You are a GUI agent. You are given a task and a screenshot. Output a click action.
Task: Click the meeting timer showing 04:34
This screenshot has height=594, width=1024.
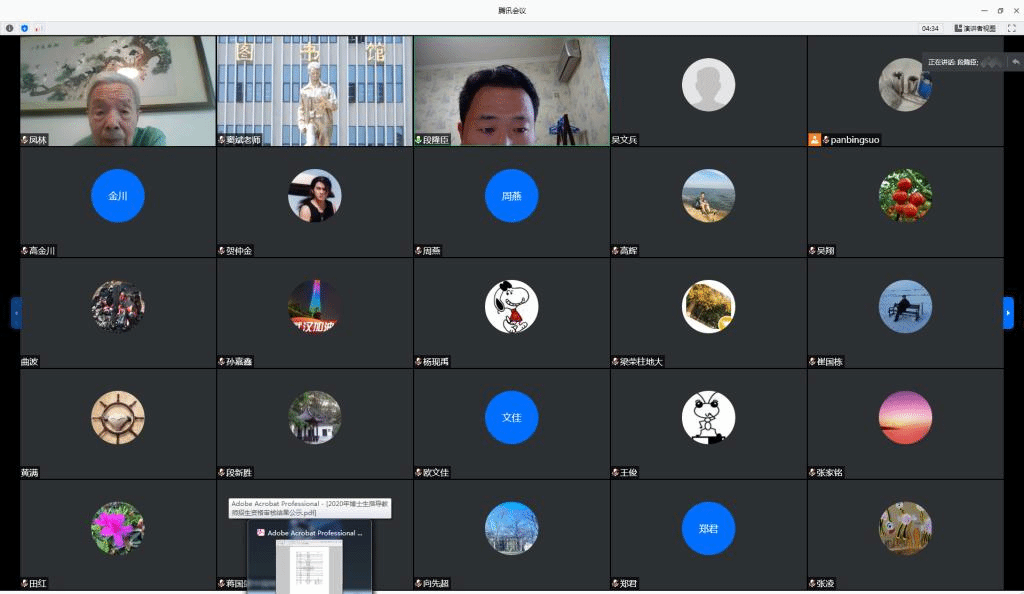930,28
